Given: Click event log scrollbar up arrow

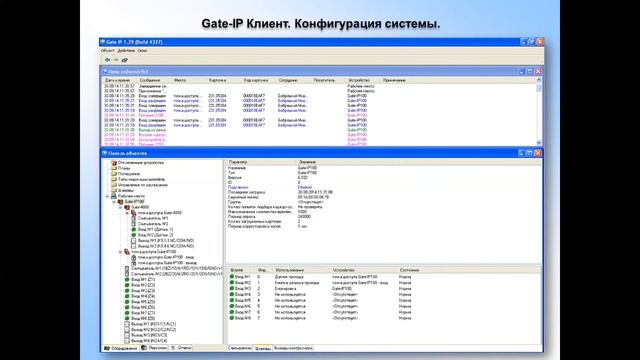Looking at the screenshot, I should coord(539,80).
